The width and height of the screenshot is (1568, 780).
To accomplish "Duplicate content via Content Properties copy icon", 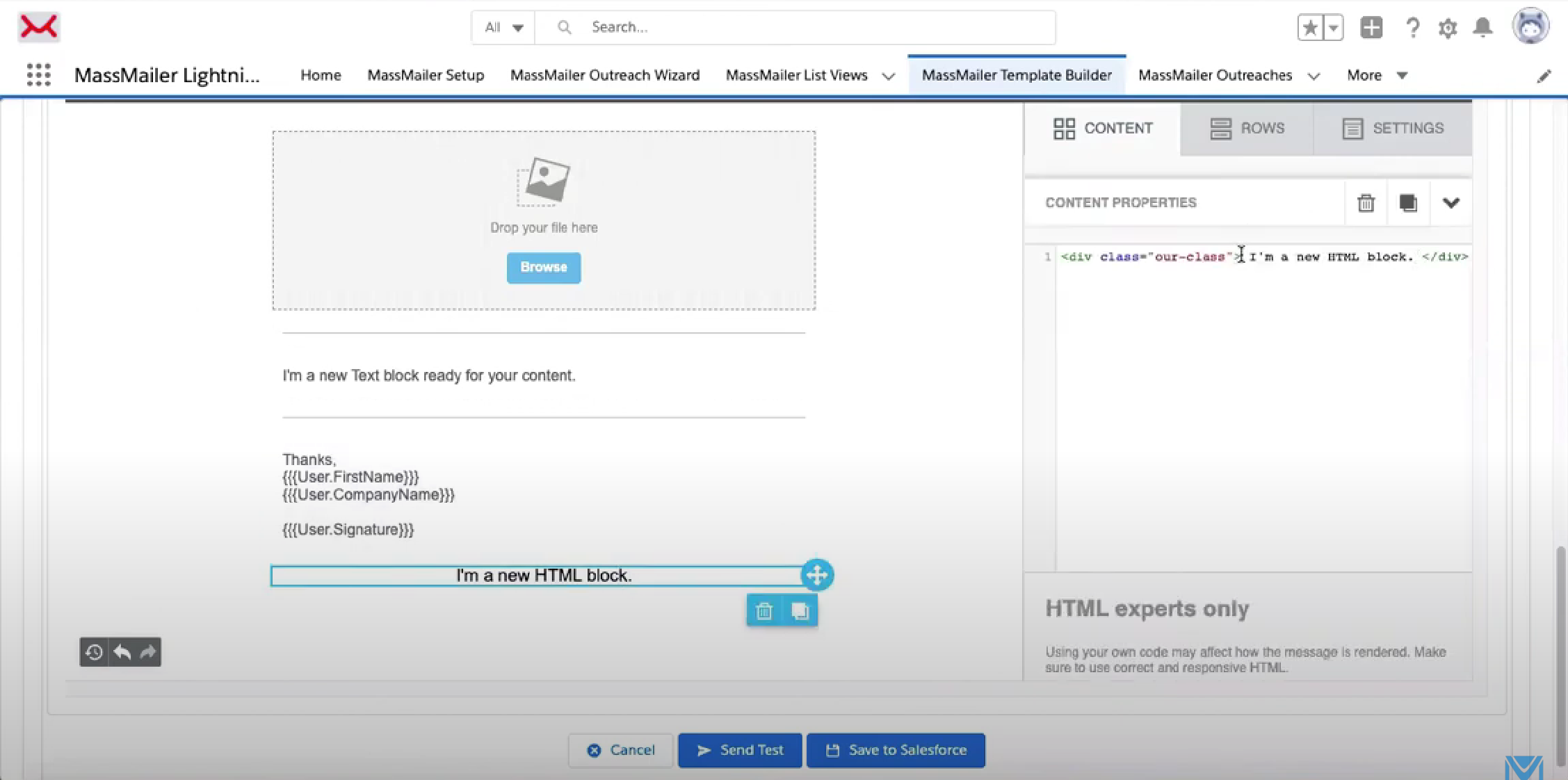I will (x=1408, y=203).
